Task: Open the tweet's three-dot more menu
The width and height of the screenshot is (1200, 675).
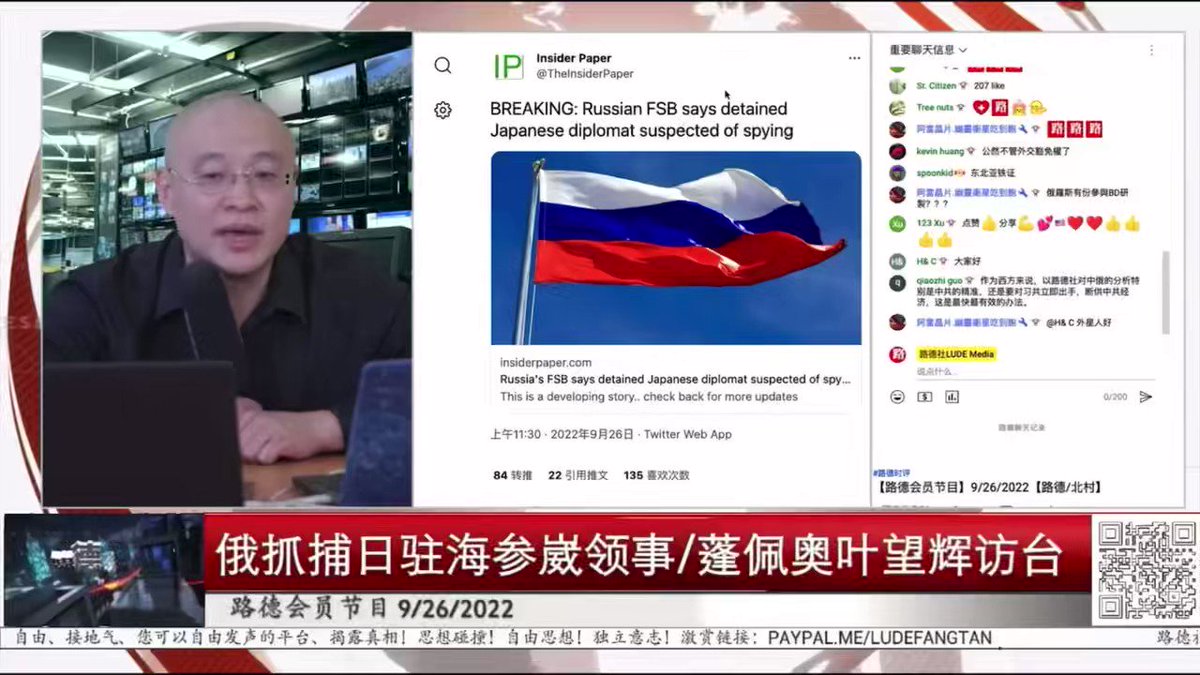Action: 854,58
